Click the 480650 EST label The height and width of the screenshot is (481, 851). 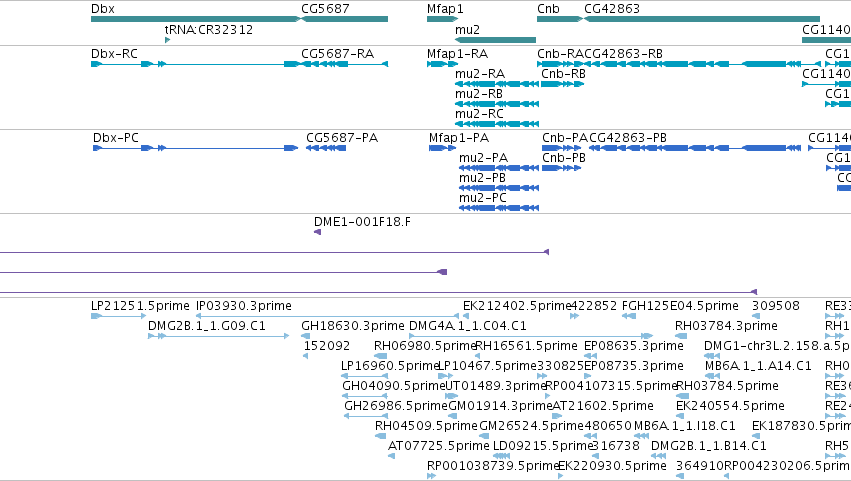(608, 426)
